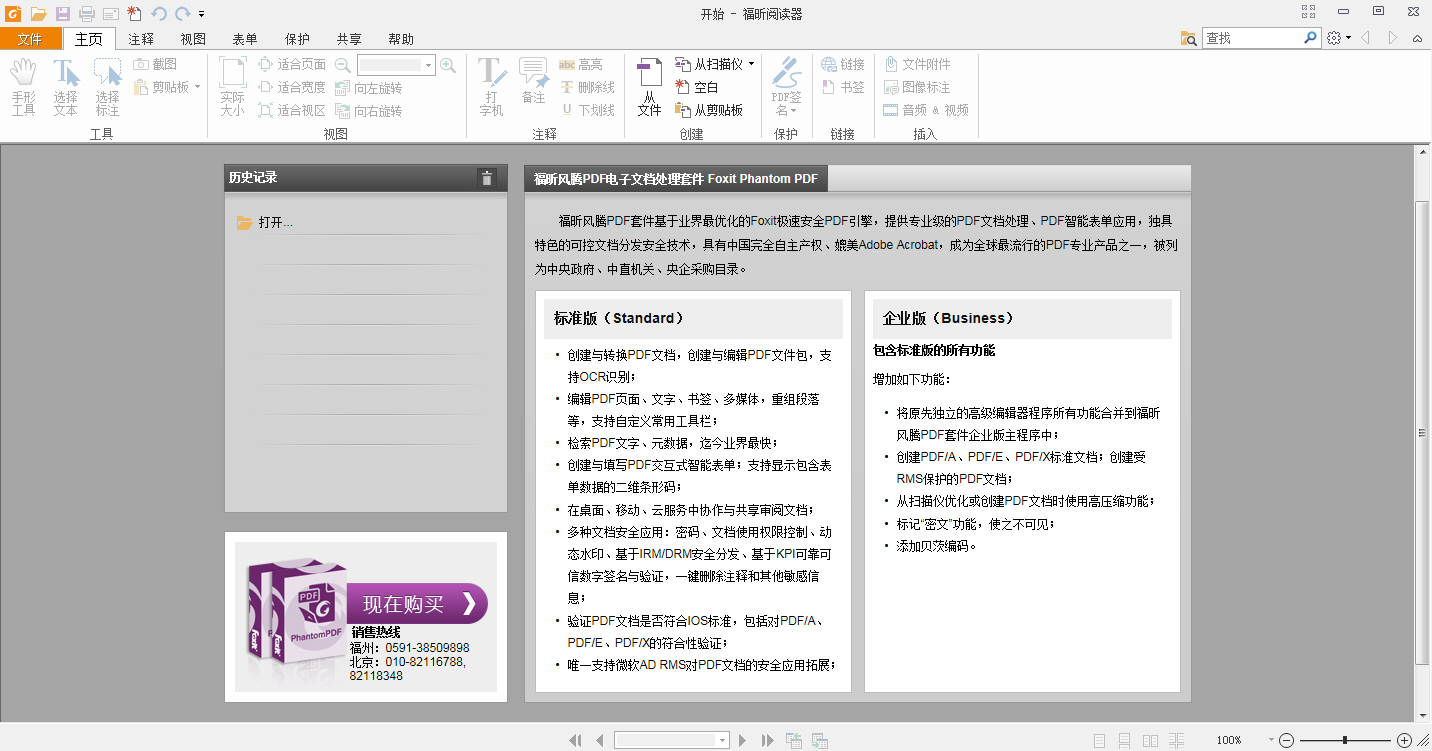Select the Hand tool (手形工具)
This screenshot has height=751, width=1432.
[x=23, y=87]
